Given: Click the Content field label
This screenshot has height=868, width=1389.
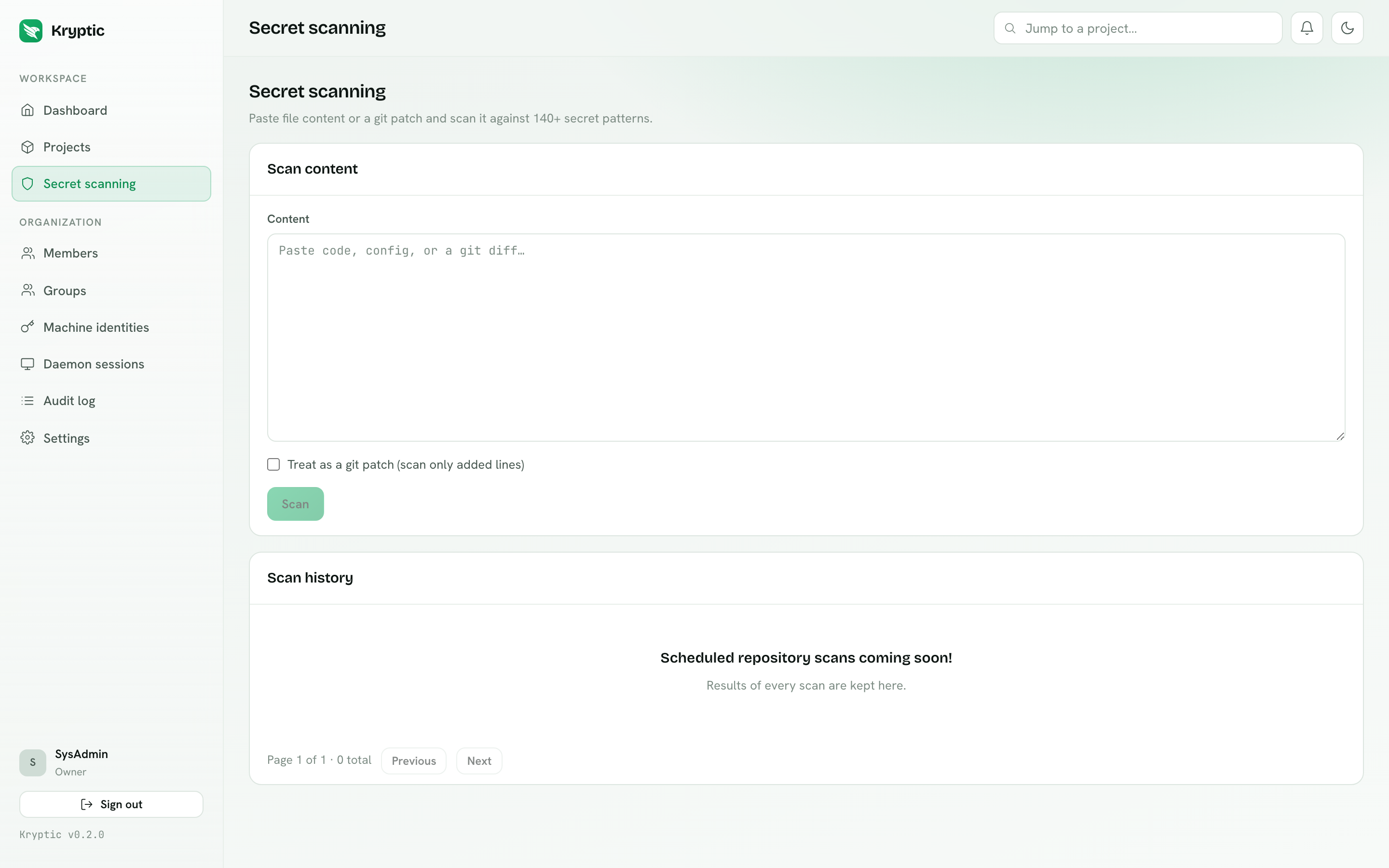Looking at the screenshot, I should click(288, 219).
